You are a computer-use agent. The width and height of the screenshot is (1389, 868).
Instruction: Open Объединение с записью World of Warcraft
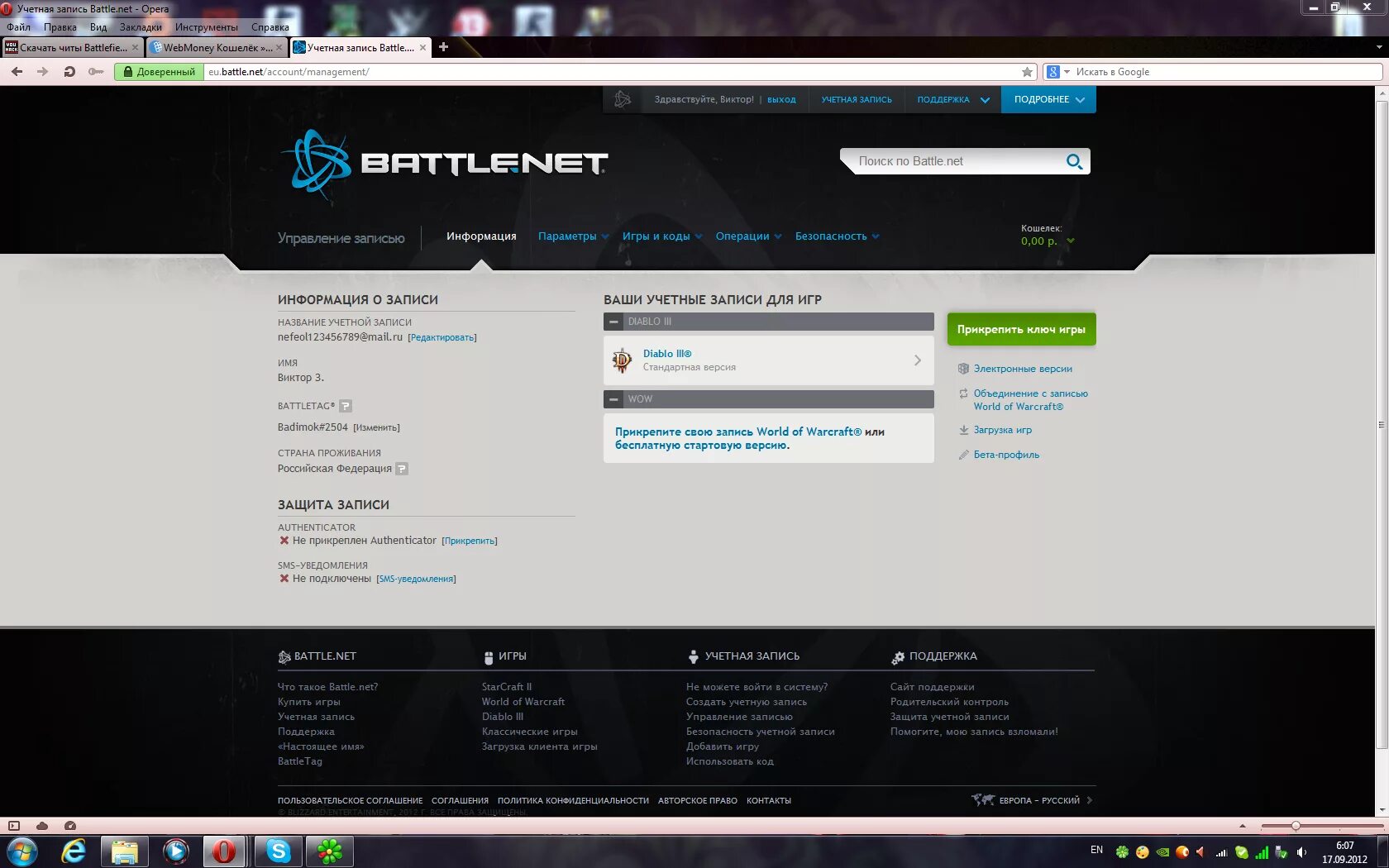(1030, 400)
